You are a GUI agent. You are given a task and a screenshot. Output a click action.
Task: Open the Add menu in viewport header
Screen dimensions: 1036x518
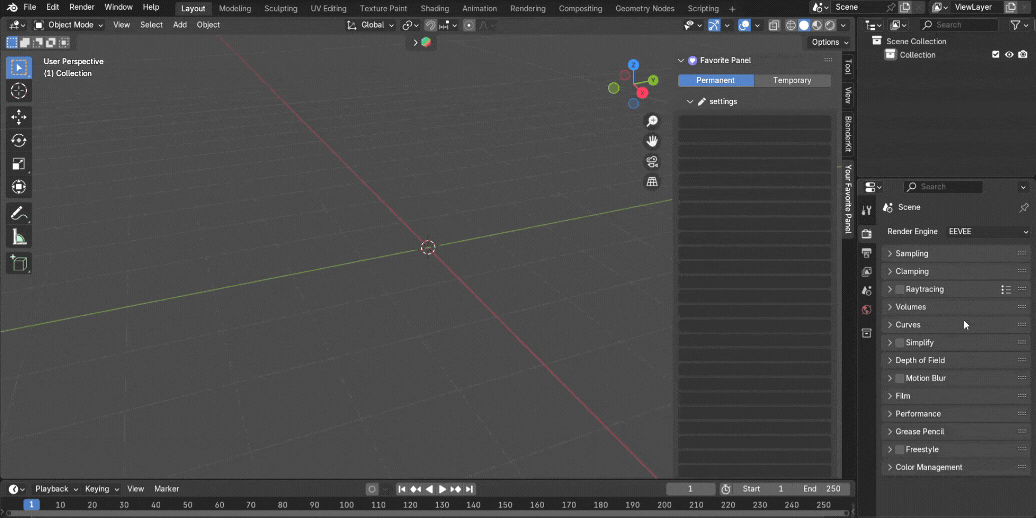(180, 25)
